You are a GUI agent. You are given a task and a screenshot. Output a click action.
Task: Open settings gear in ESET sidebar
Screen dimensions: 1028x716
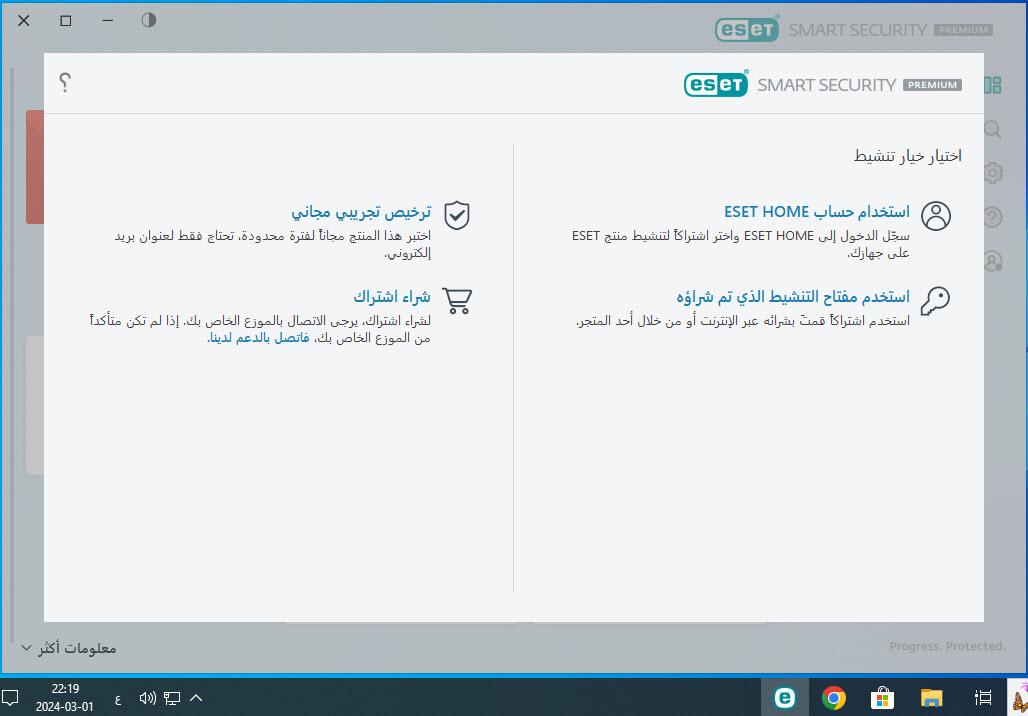[x=993, y=173]
